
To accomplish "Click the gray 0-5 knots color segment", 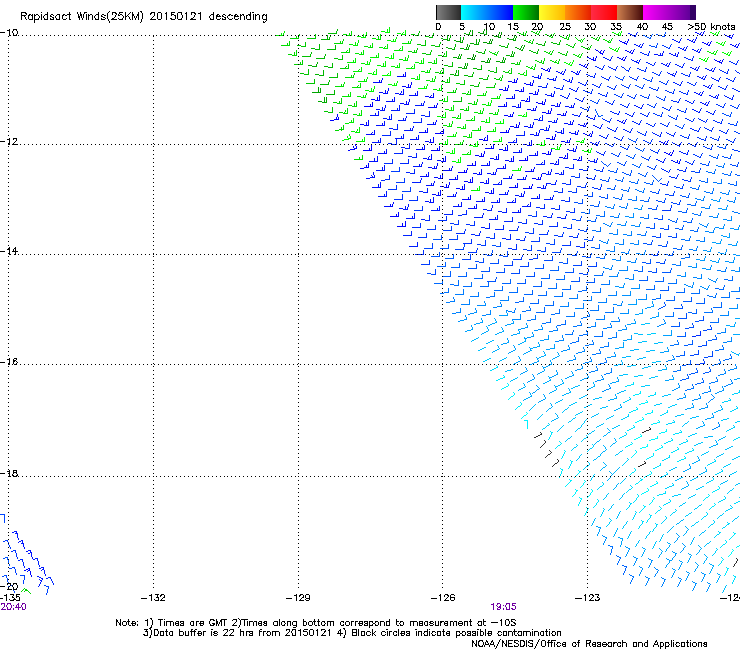I will [448, 12].
